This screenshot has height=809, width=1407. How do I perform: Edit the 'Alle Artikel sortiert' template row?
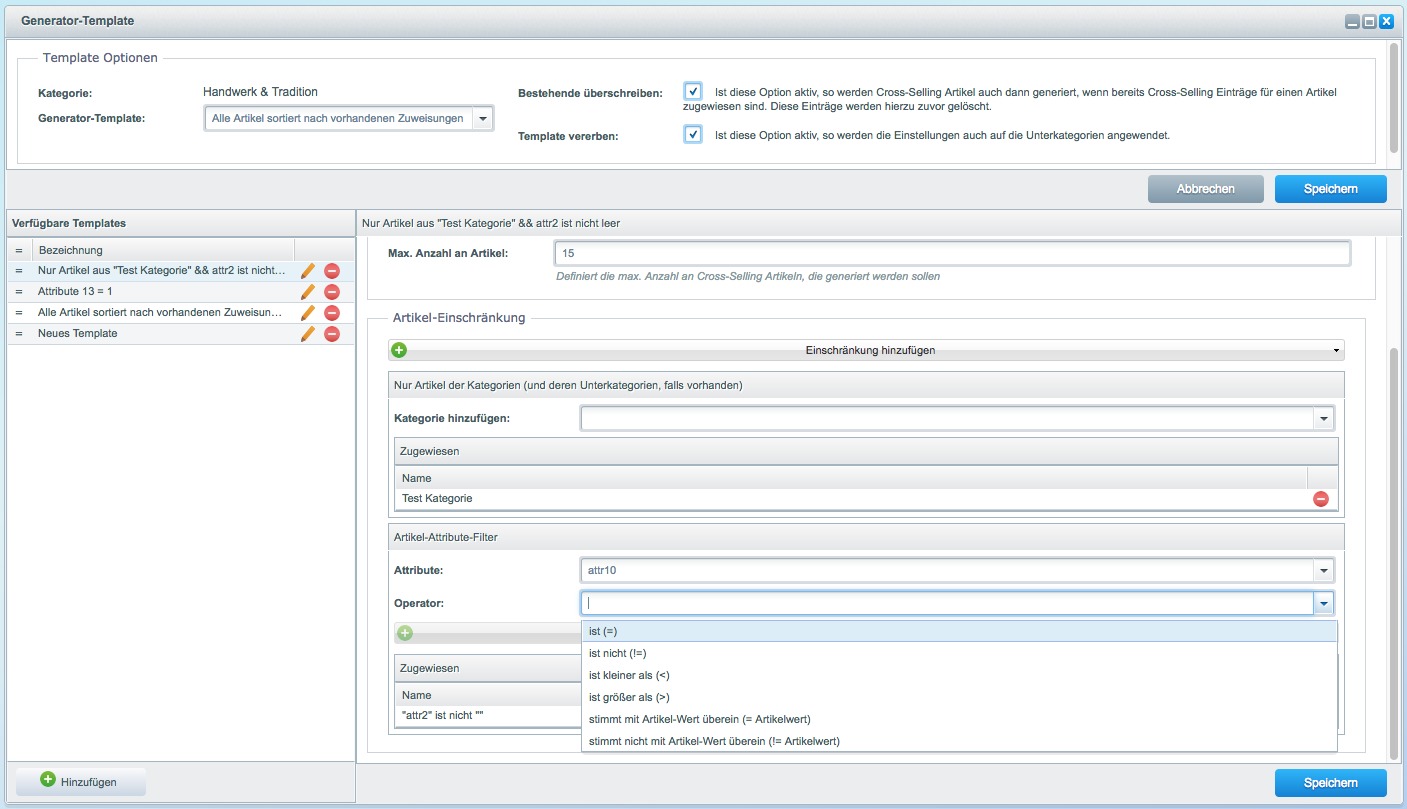308,312
